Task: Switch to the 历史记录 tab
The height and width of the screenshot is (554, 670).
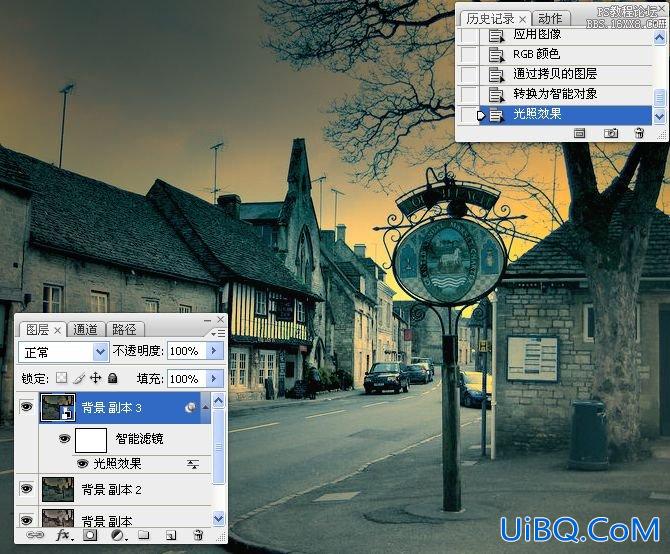Action: tap(490, 19)
